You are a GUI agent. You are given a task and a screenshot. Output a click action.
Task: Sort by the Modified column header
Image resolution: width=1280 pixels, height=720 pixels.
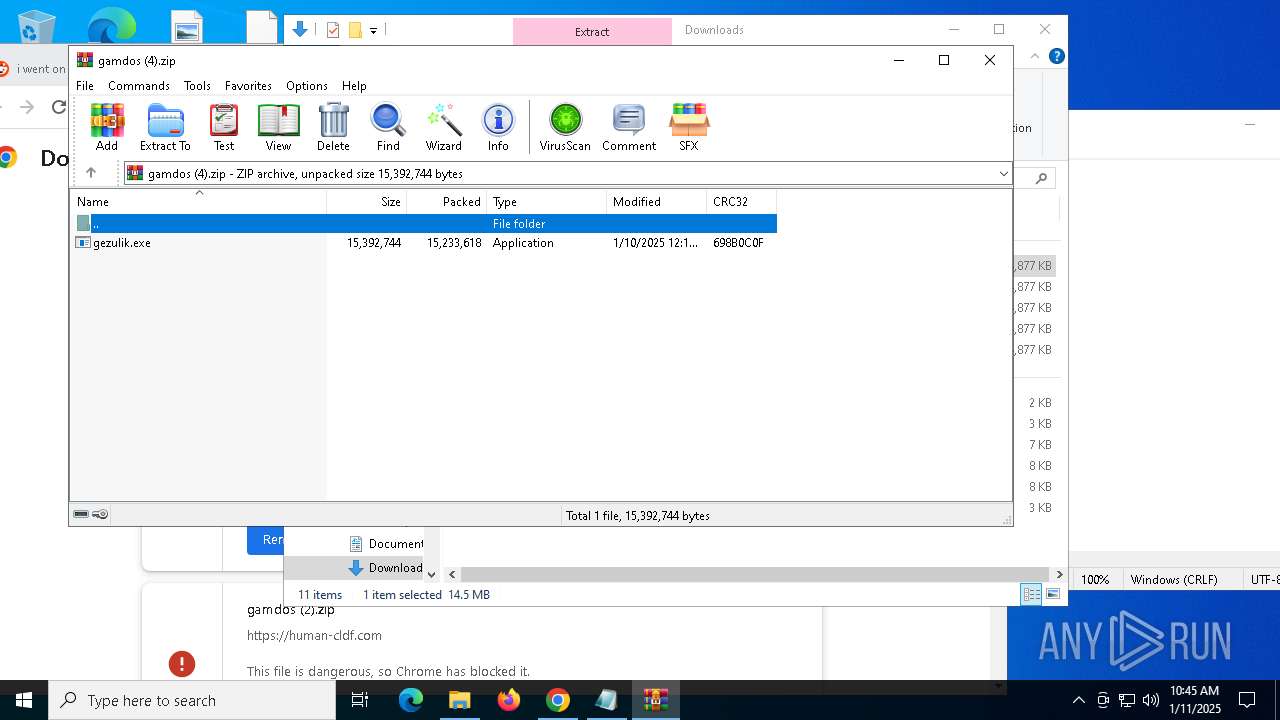(x=657, y=202)
